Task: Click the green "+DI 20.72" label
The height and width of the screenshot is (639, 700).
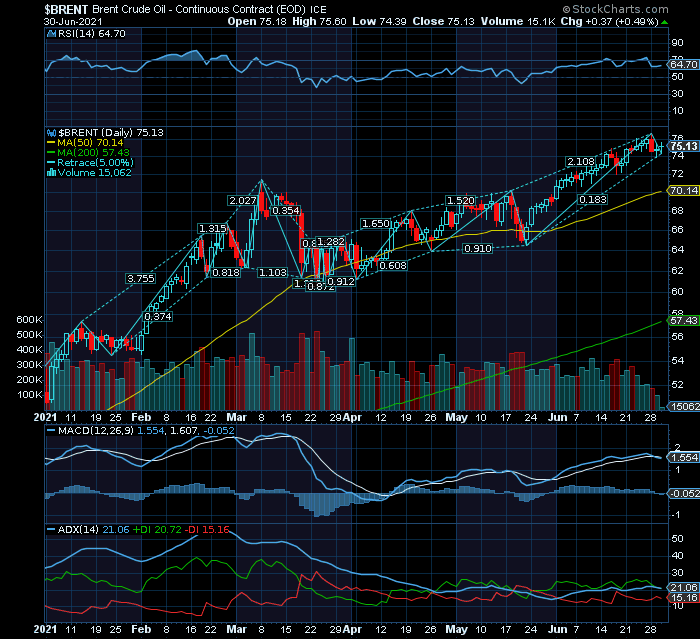Action: click(157, 530)
